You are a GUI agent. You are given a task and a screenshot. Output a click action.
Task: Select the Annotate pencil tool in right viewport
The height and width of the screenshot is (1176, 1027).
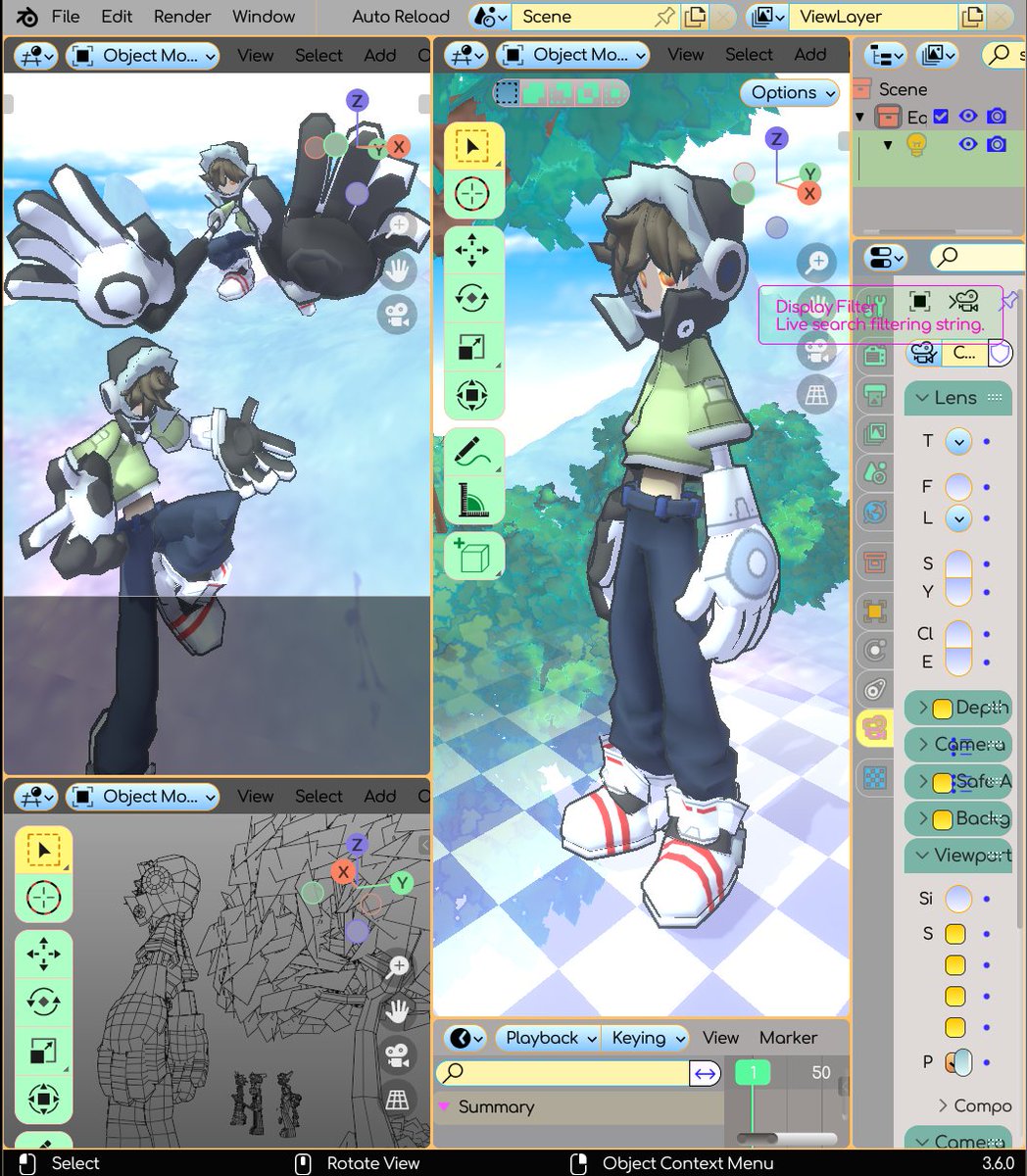pos(473,452)
